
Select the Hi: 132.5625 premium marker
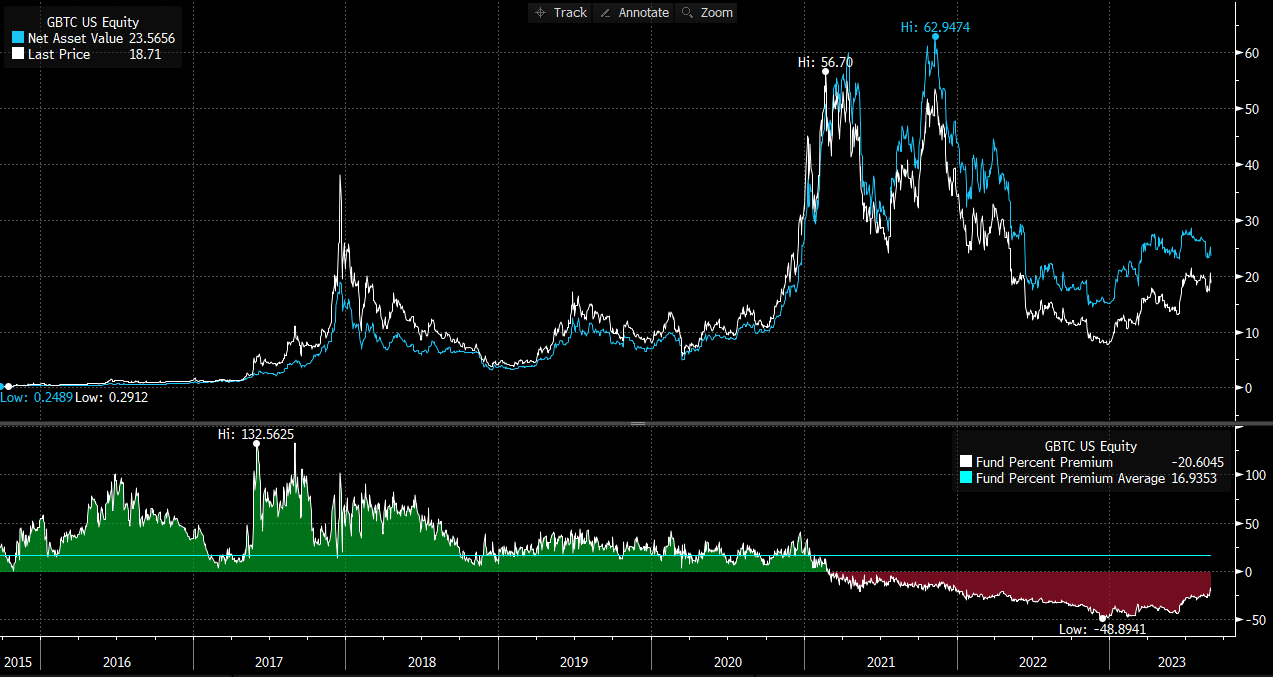tap(257, 443)
